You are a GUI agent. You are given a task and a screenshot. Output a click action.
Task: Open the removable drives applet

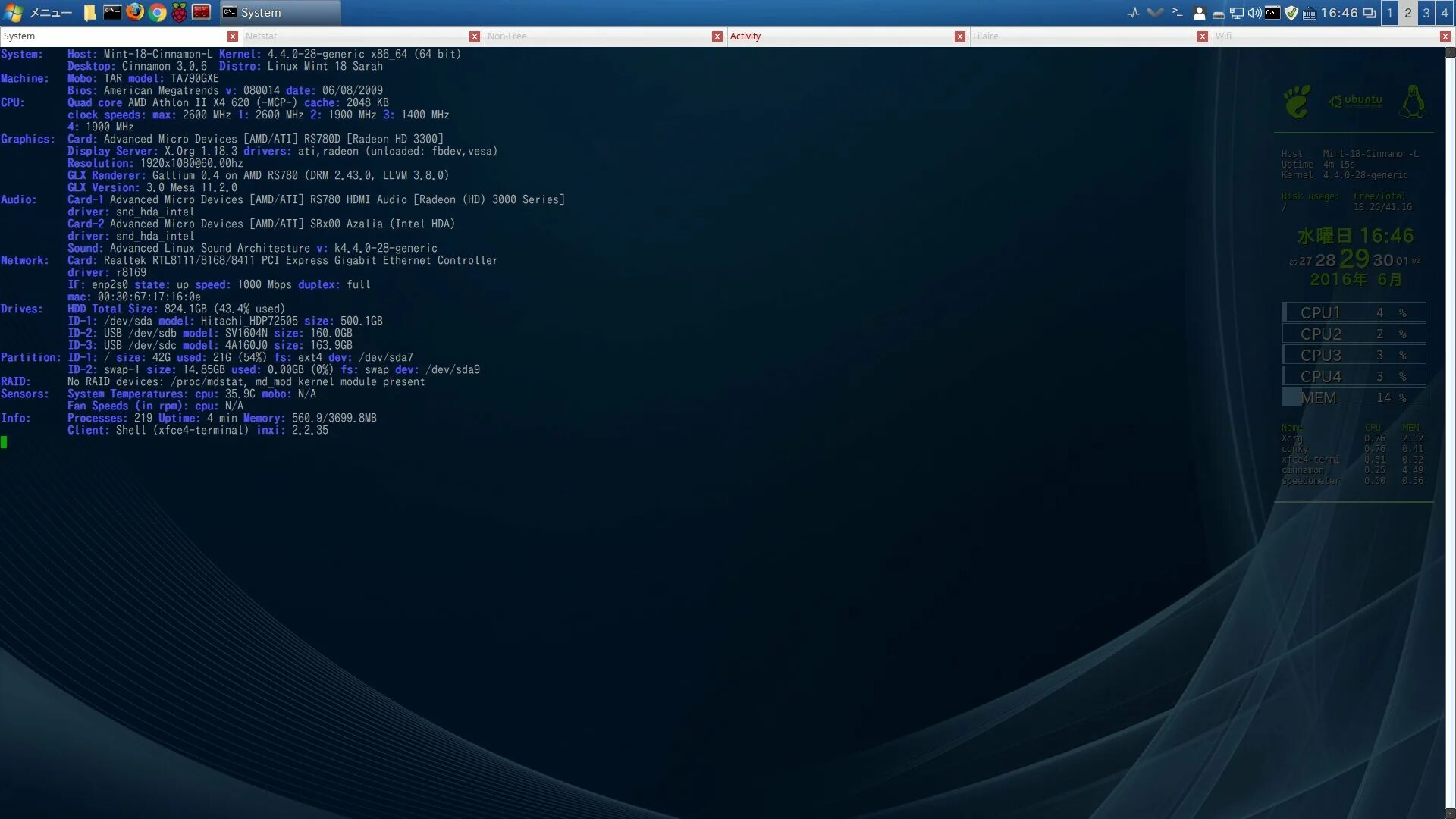(x=1218, y=14)
